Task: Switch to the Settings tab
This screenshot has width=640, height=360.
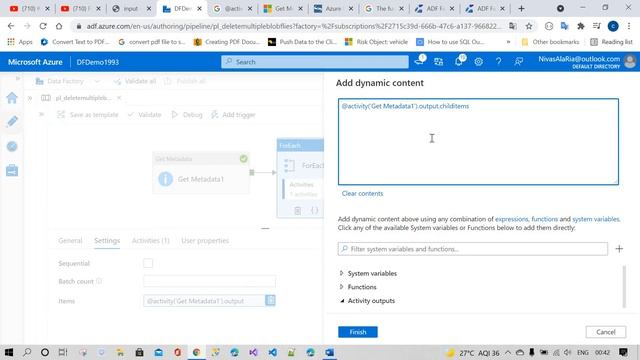Action: coord(107,240)
